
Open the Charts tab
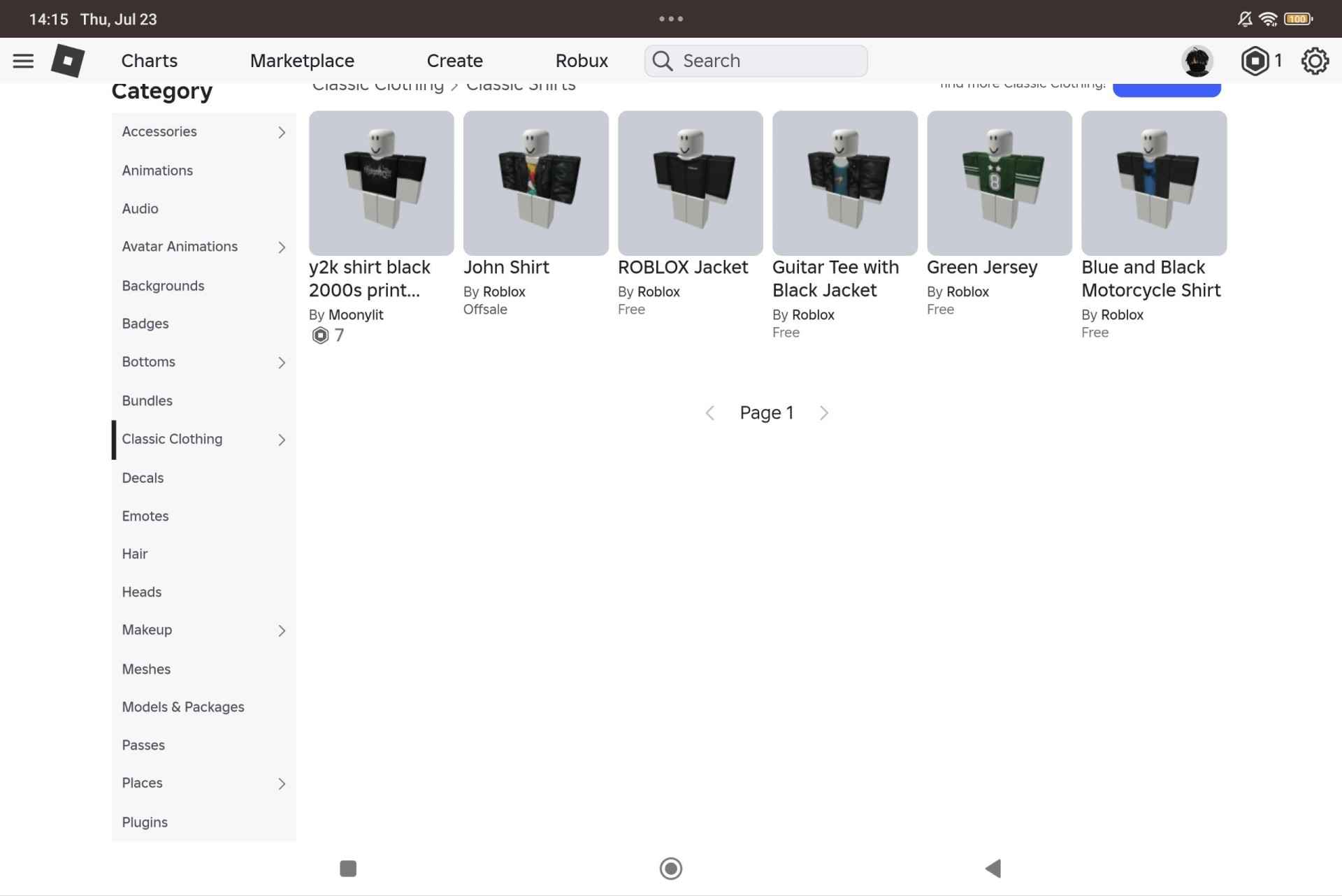(150, 61)
